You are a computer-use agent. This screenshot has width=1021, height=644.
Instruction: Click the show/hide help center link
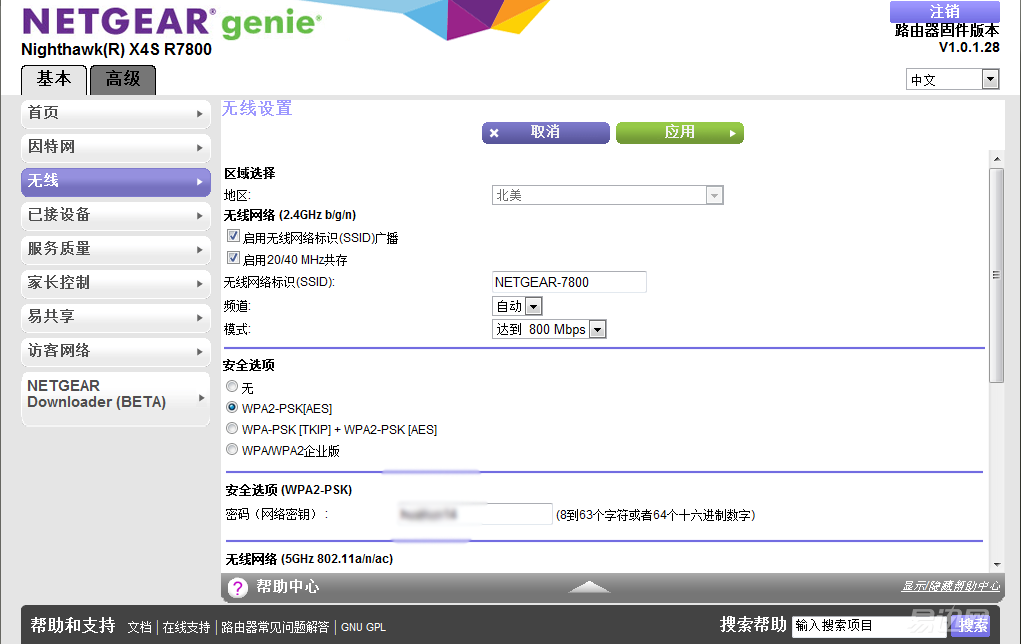point(951,586)
